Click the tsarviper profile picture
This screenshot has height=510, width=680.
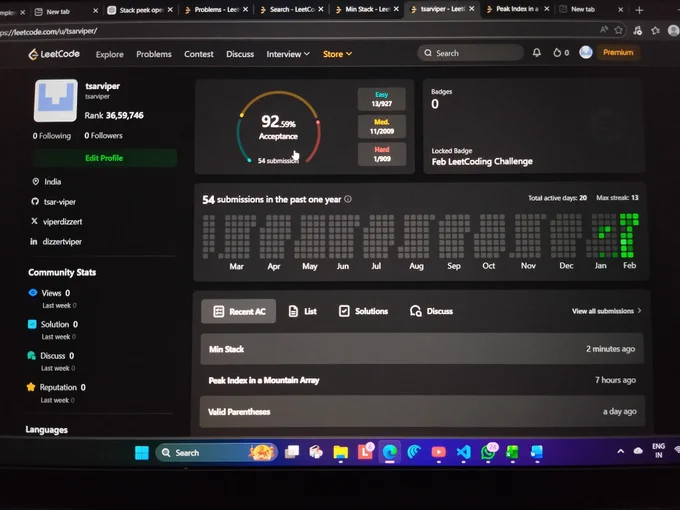pyautogui.click(x=56, y=101)
